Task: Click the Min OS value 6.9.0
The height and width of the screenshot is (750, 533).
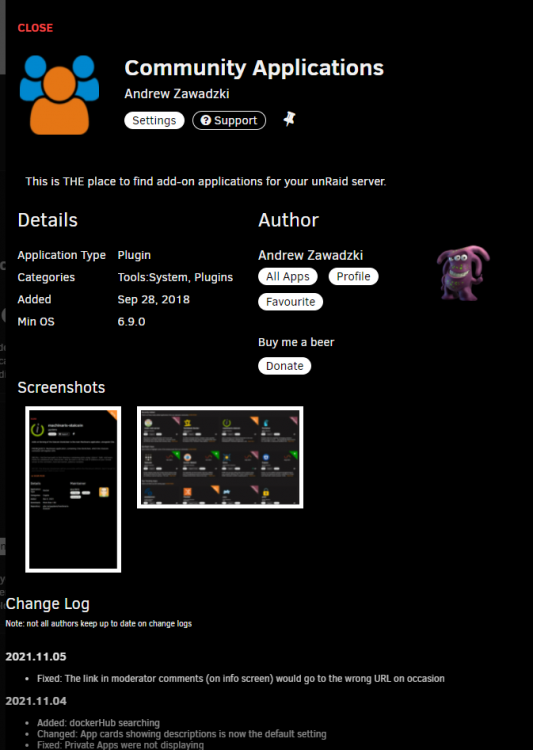Action: (131, 321)
